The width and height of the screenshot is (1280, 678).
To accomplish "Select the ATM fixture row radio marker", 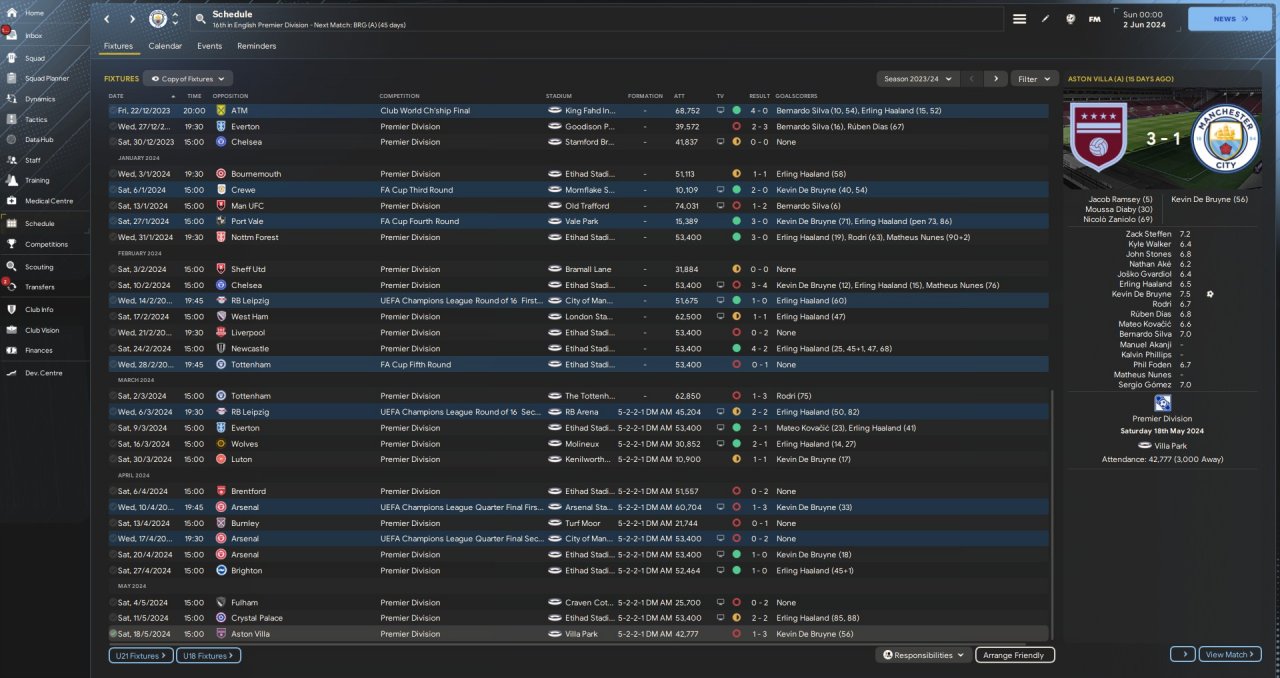I will coord(113,110).
